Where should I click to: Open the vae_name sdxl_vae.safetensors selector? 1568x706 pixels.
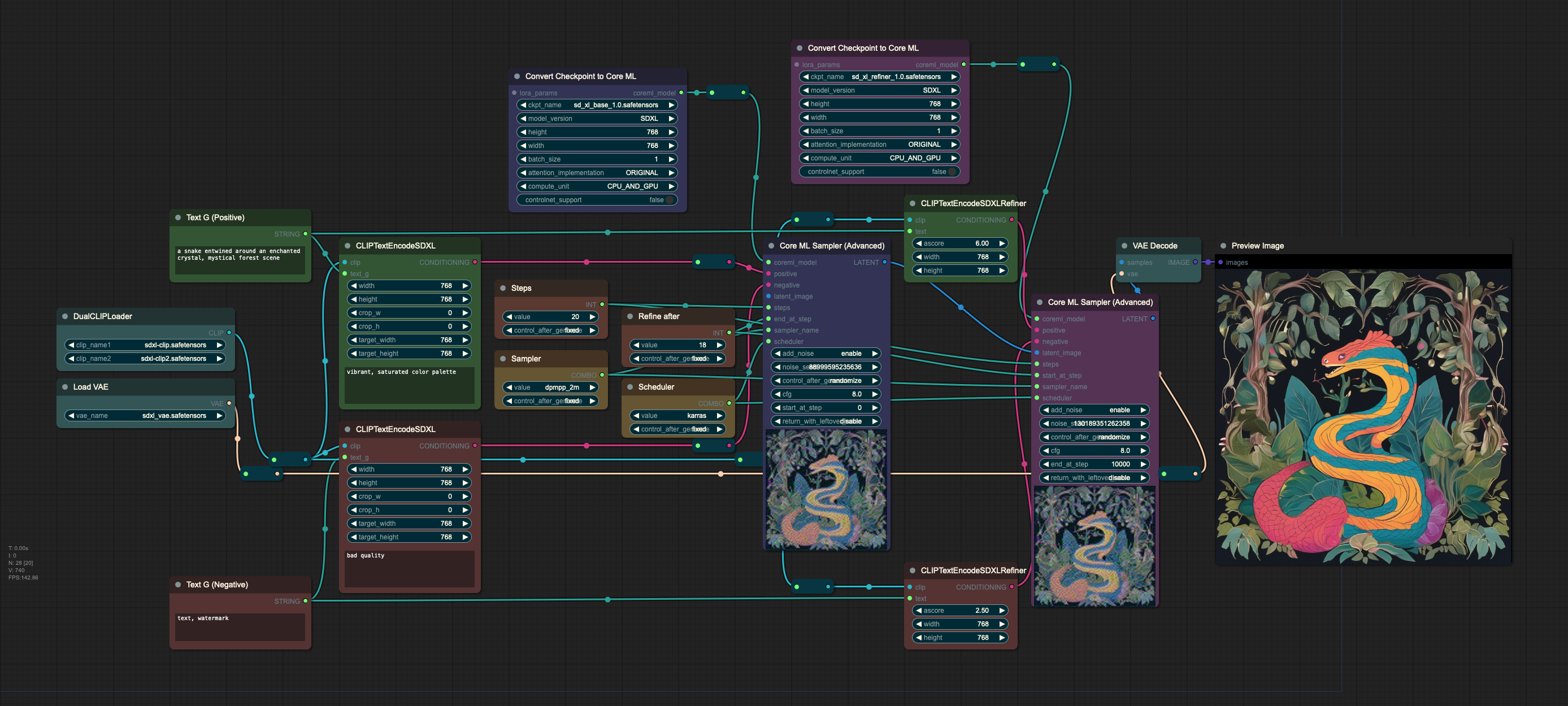click(x=145, y=416)
